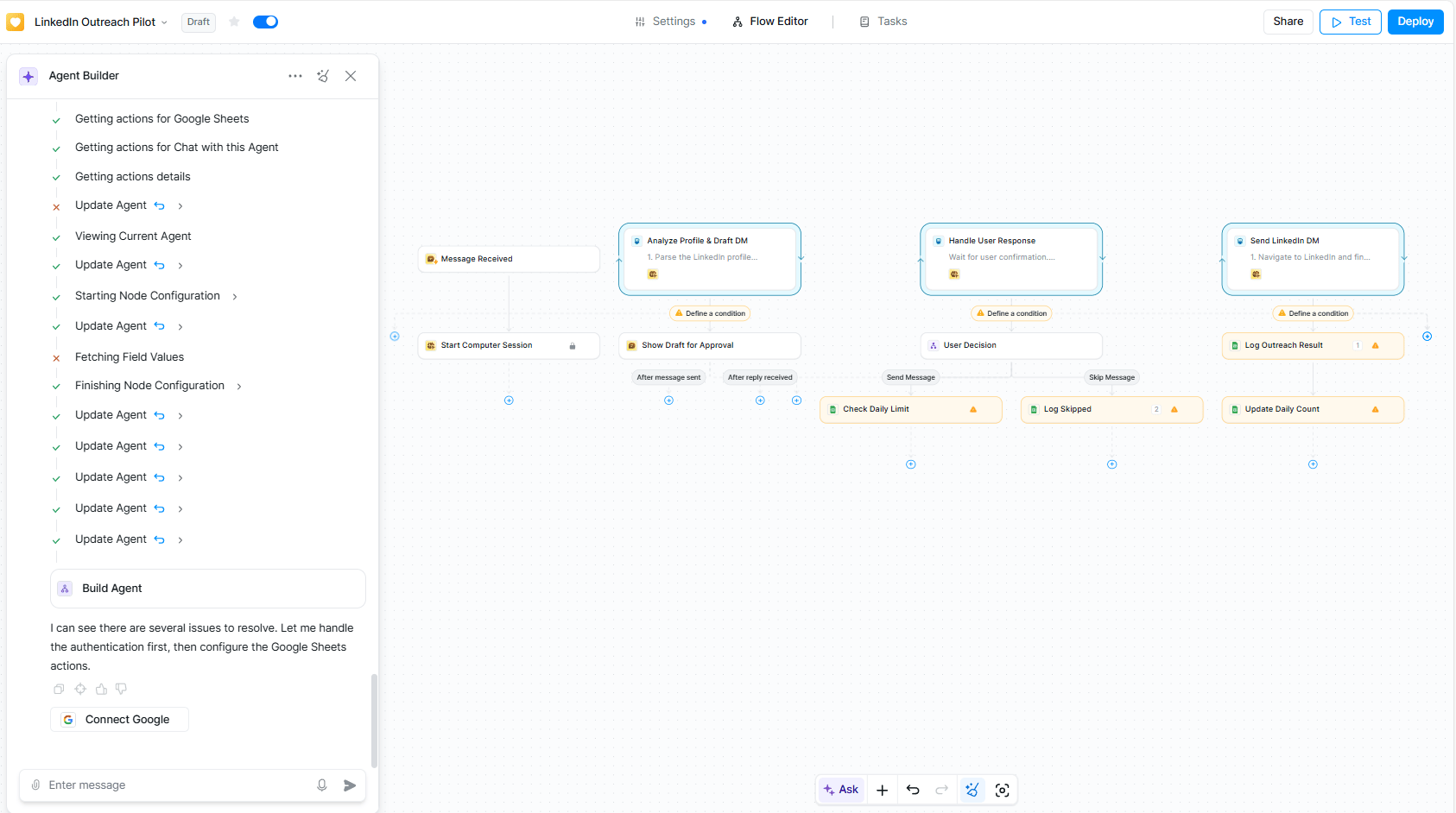Click the warning icon on Log Outreach Result
Viewport: 1456px width, 813px height.
point(1376,346)
